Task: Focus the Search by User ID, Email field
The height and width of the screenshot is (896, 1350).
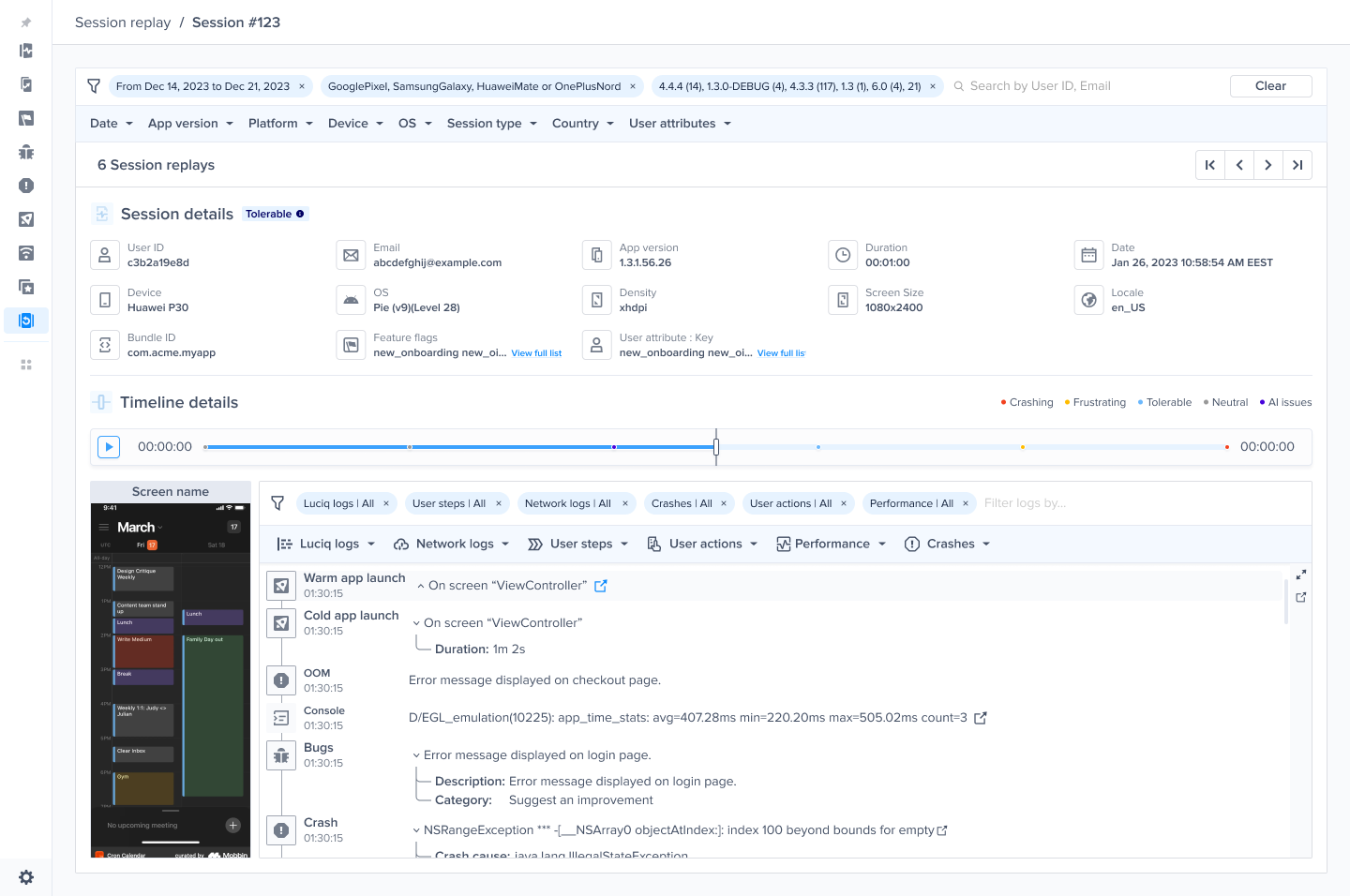Action: coord(1086,86)
